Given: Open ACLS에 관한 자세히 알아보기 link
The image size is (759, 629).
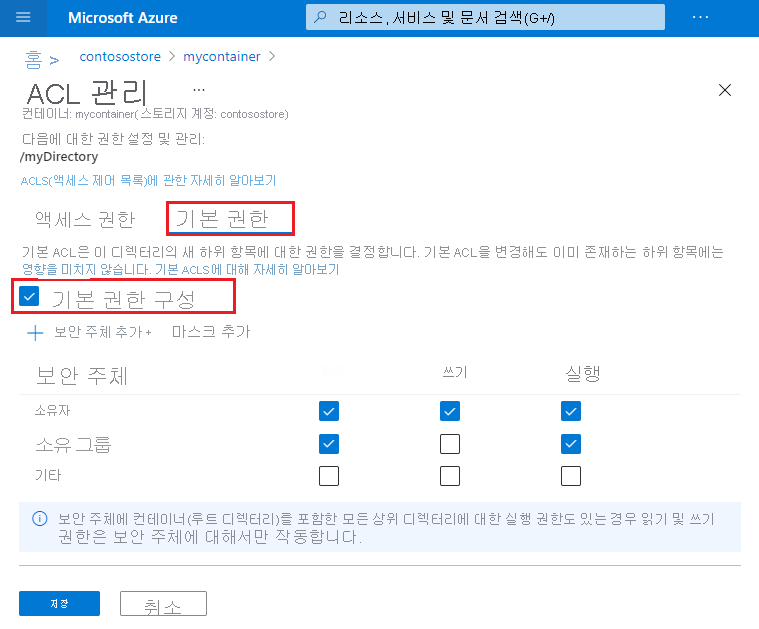Looking at the screenshot, I should [x=148, y=181].
